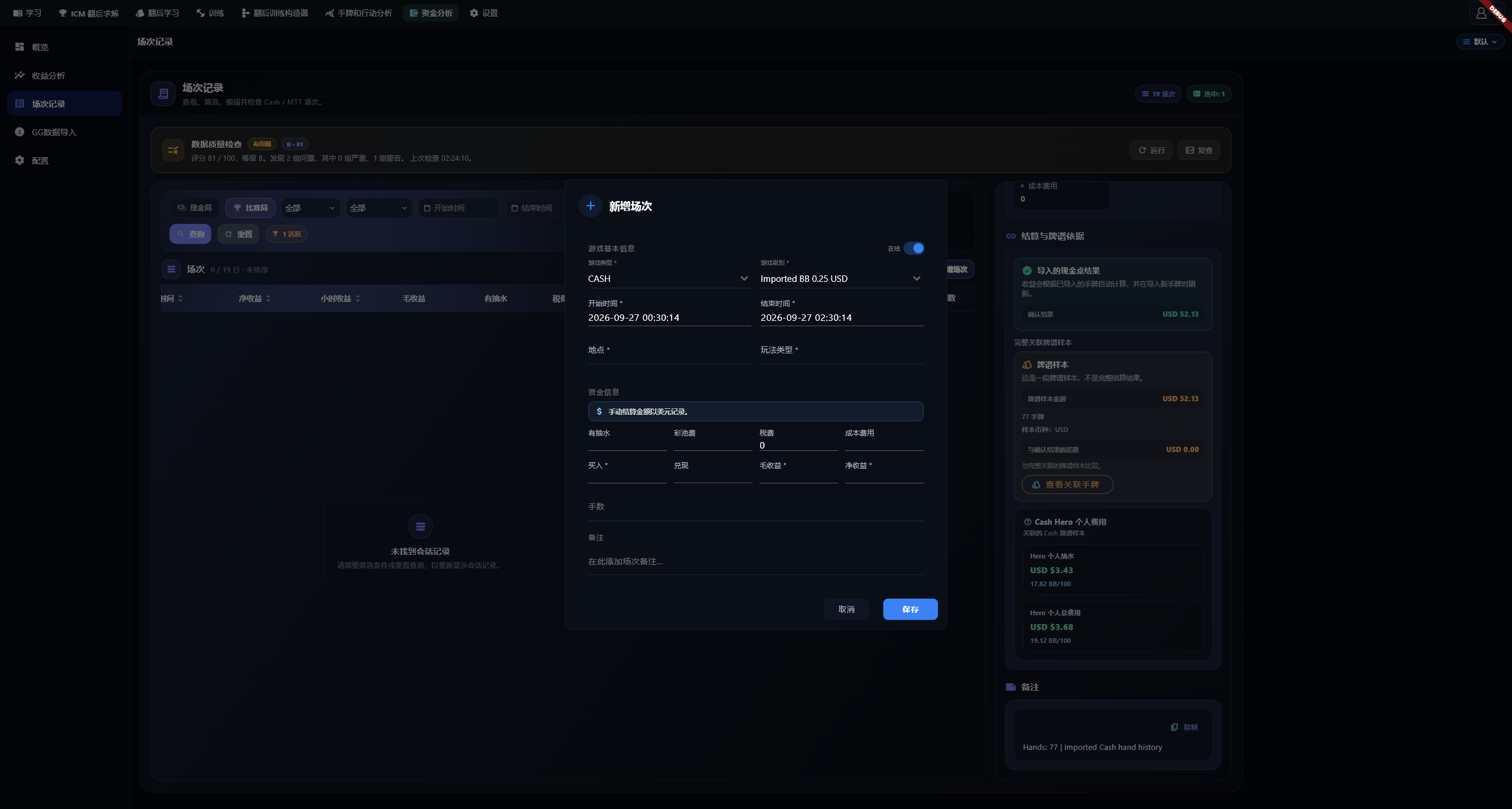
Task: Click the 结算与牌谱依据 link icon
Action: pyautogui.click(x=1011, y=236)
